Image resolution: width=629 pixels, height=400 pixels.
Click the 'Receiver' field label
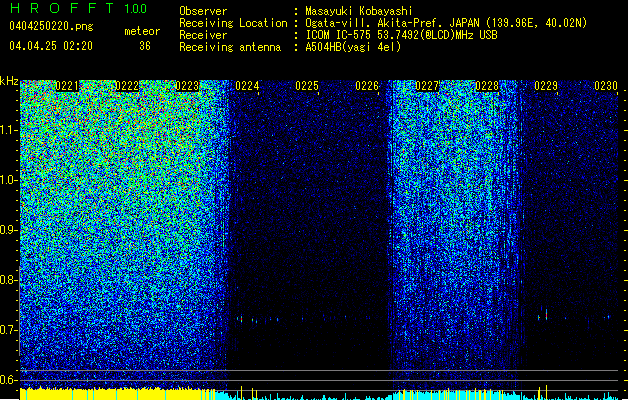pyautogui.click(x=203, y=35)
